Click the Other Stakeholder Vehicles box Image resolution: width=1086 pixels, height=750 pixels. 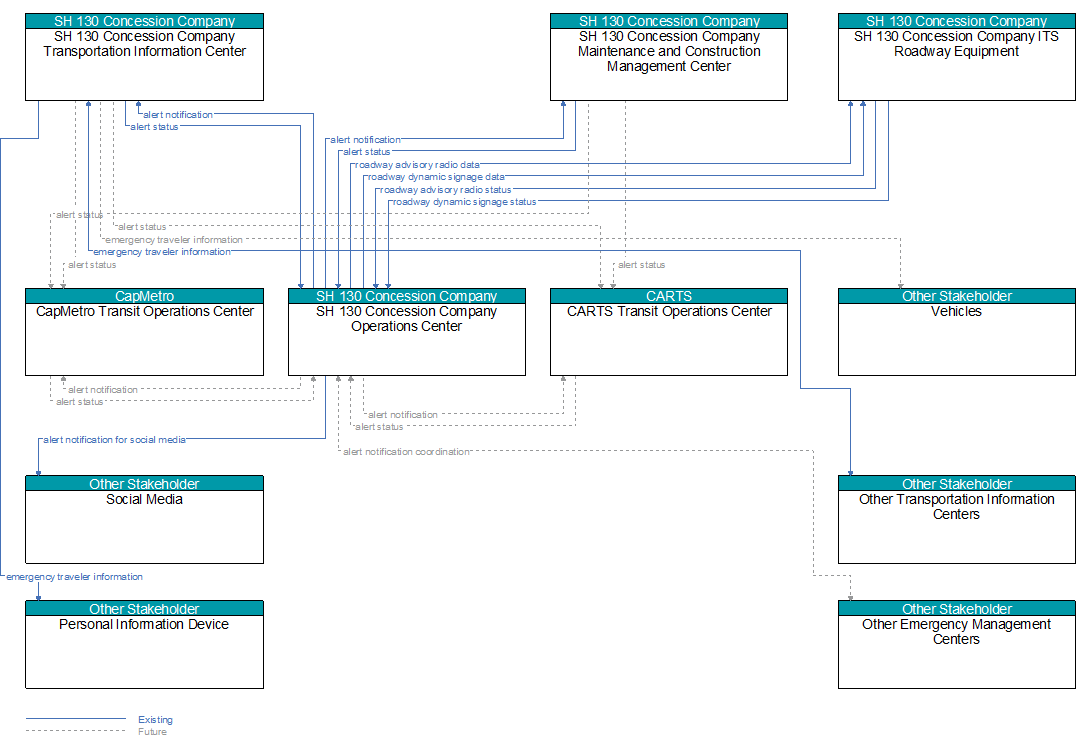pos(956,332)
